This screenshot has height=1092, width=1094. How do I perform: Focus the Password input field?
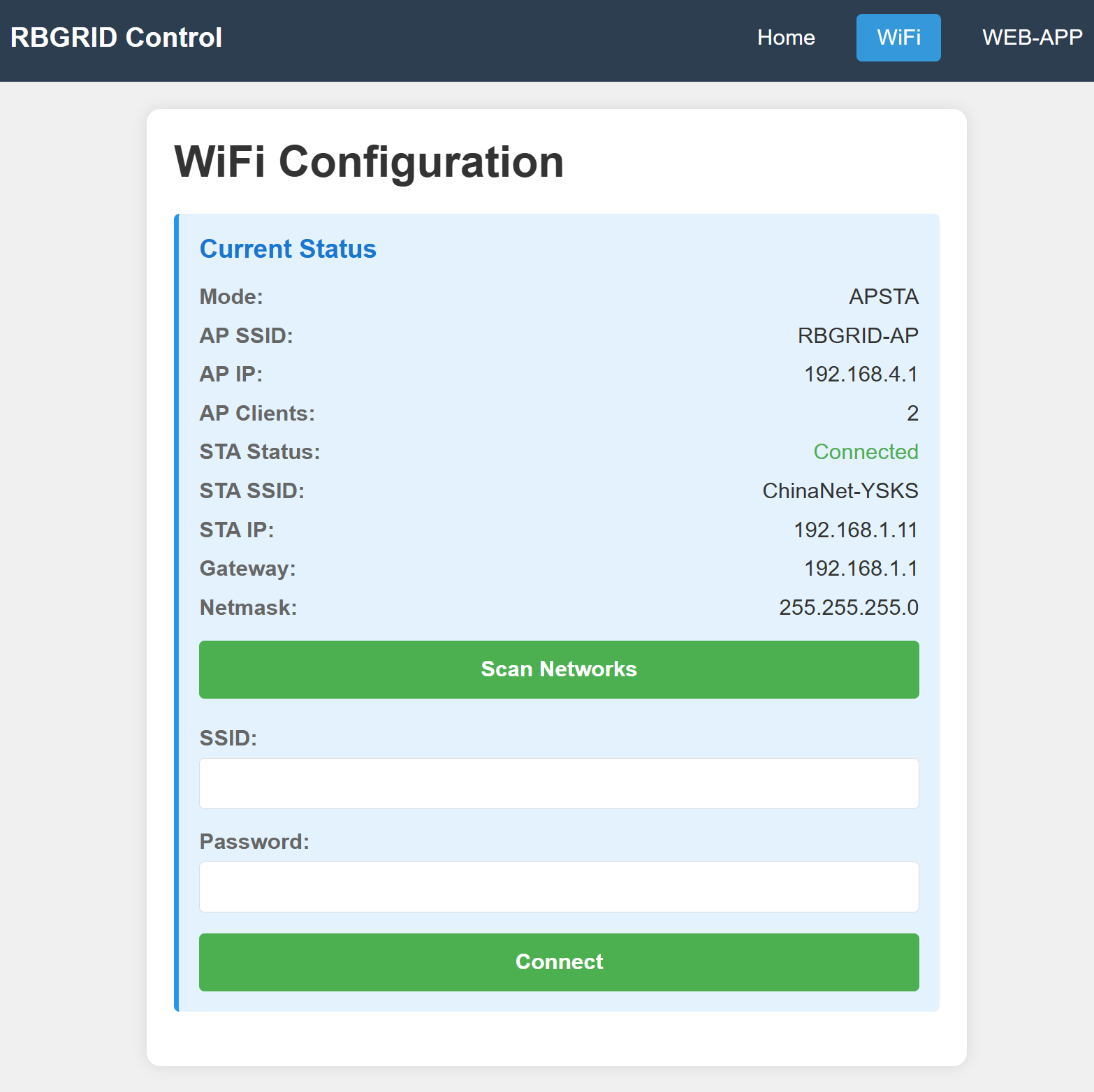click(x=559, y=887)
